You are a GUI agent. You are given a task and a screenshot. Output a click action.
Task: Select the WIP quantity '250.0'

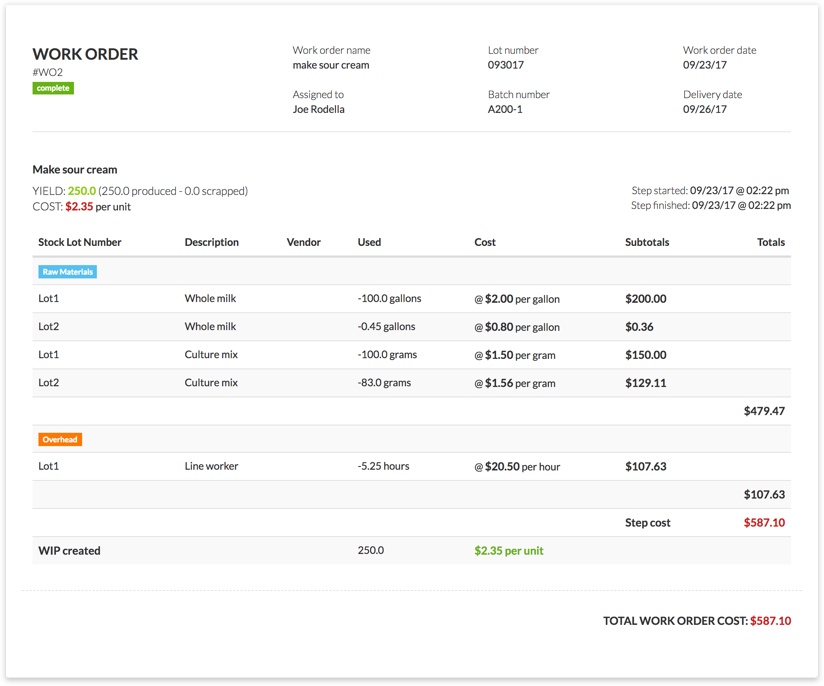pyautogui.click(x=370, y=550)
